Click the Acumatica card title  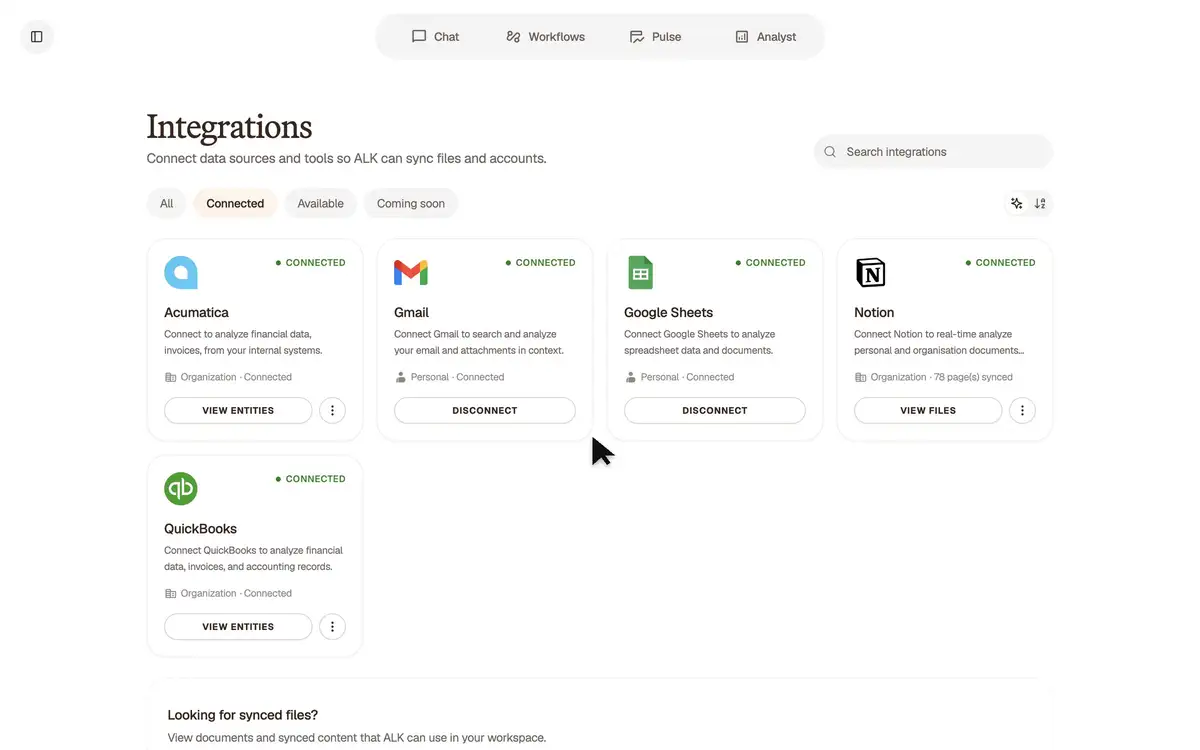[x=197, y=312]
